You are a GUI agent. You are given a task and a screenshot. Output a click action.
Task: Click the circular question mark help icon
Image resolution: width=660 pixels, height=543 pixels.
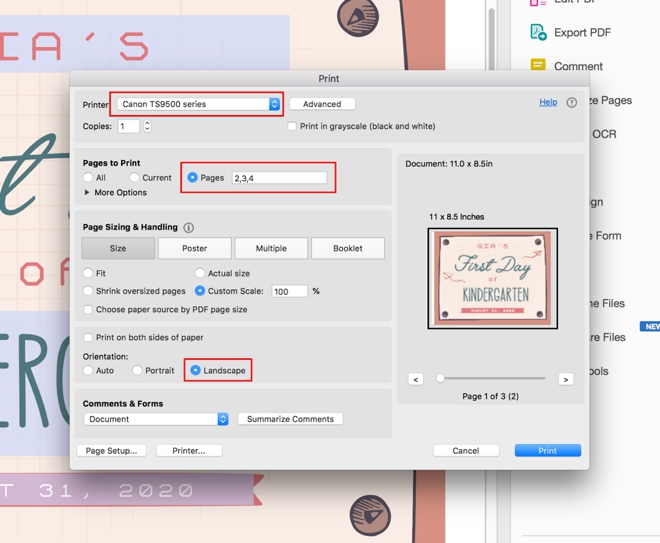(x=571, y=103)
